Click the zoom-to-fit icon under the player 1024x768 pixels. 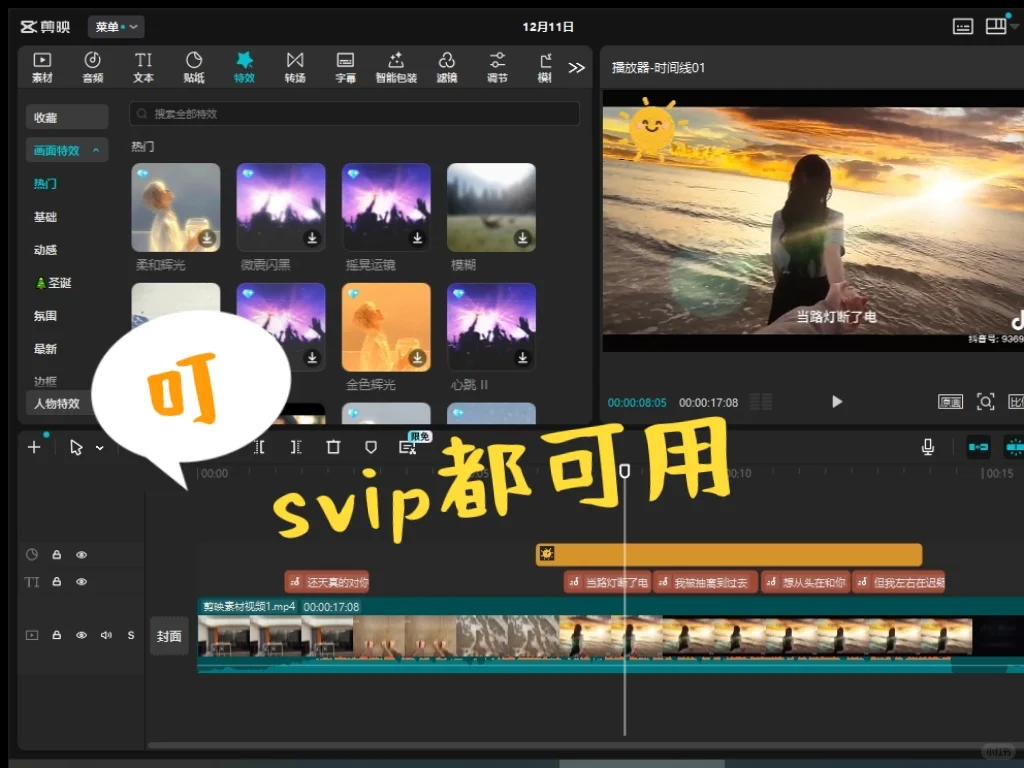click(x=985, y=401)
